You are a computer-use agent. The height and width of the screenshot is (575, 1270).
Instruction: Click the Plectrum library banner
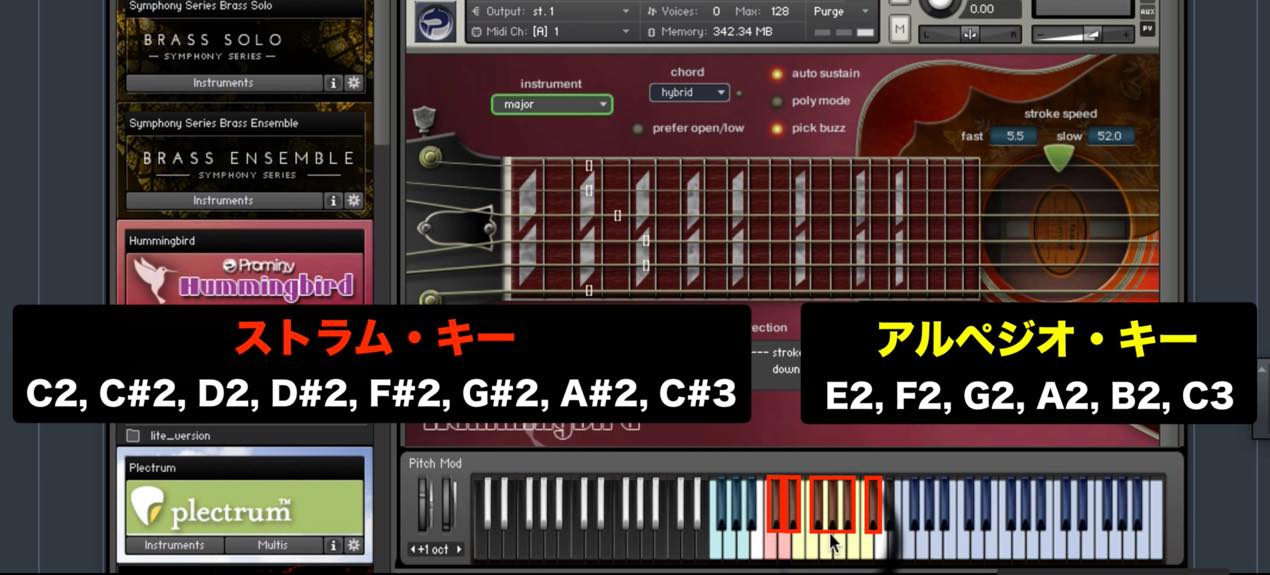(x=245, y=507)
